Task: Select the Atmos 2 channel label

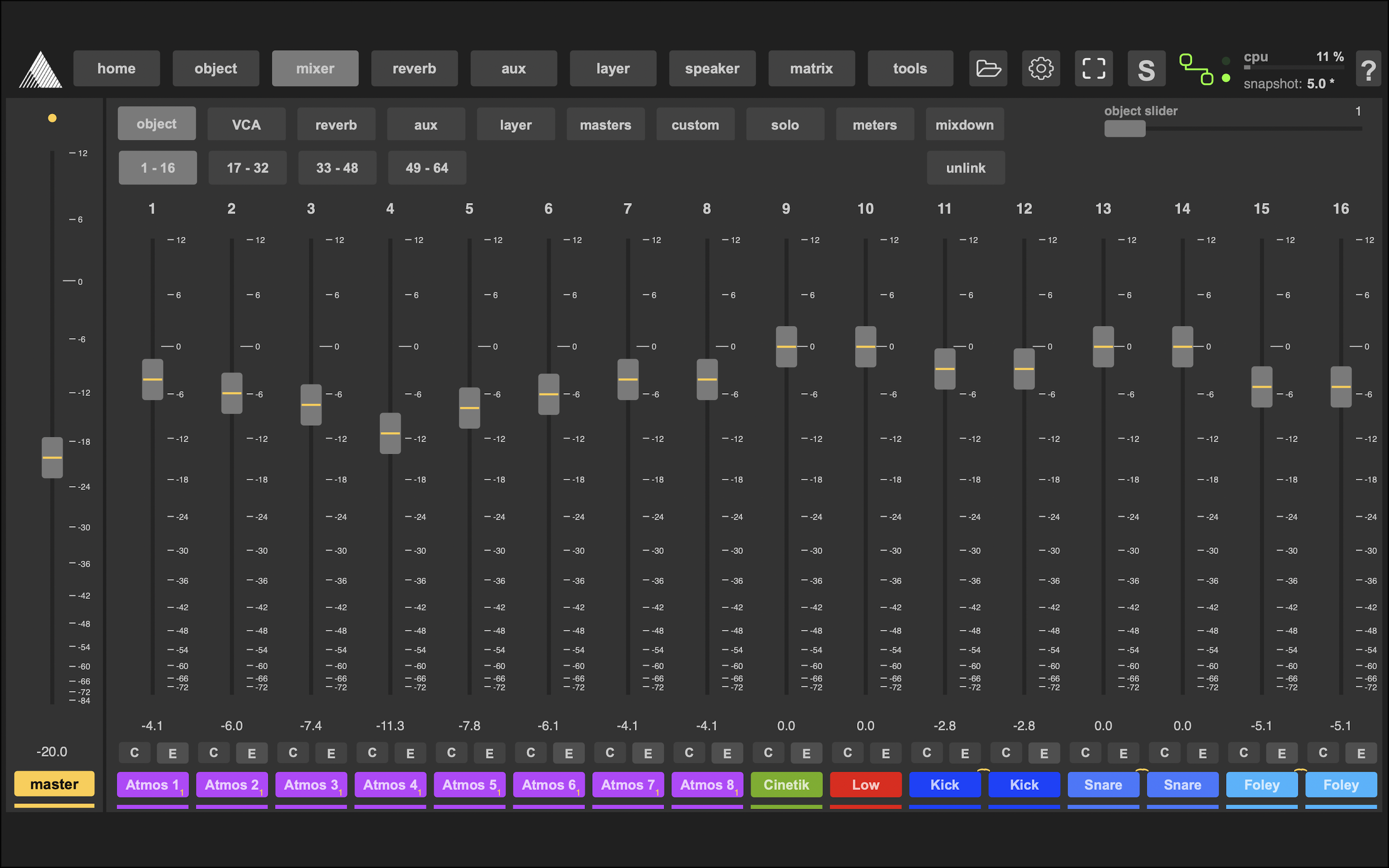Action: (232, 784)
